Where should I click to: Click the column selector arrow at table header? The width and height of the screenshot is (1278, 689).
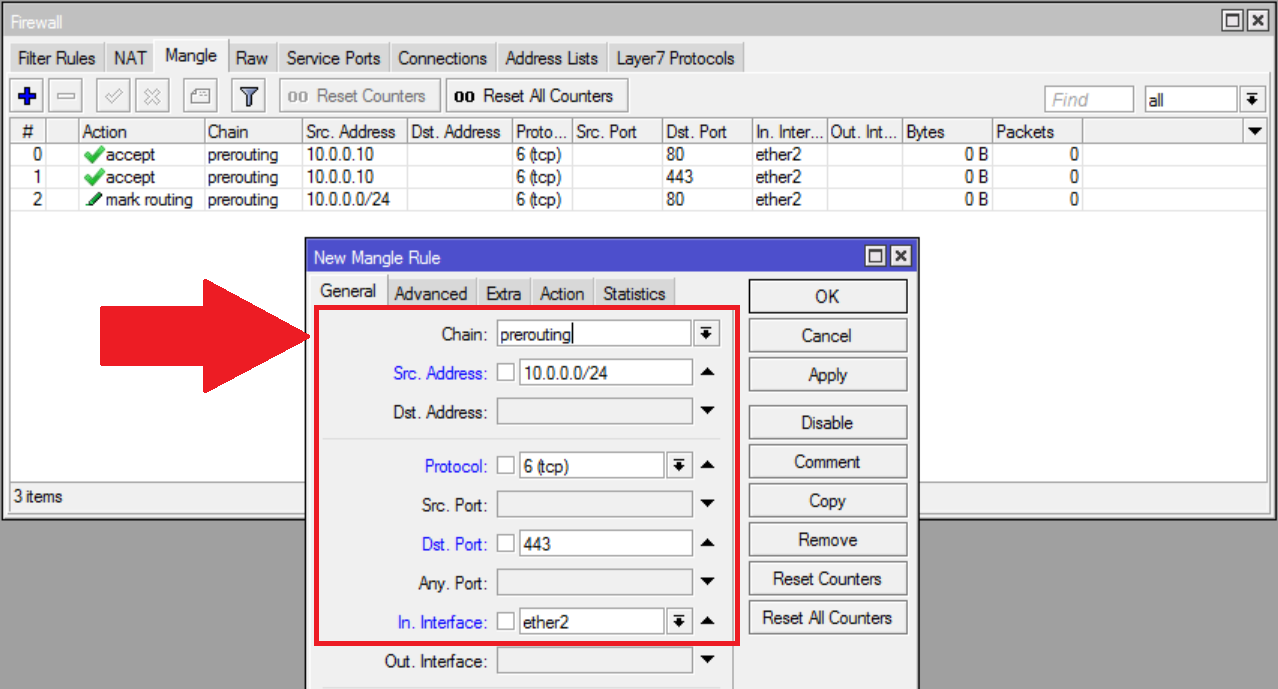(x=1254, y=131)
